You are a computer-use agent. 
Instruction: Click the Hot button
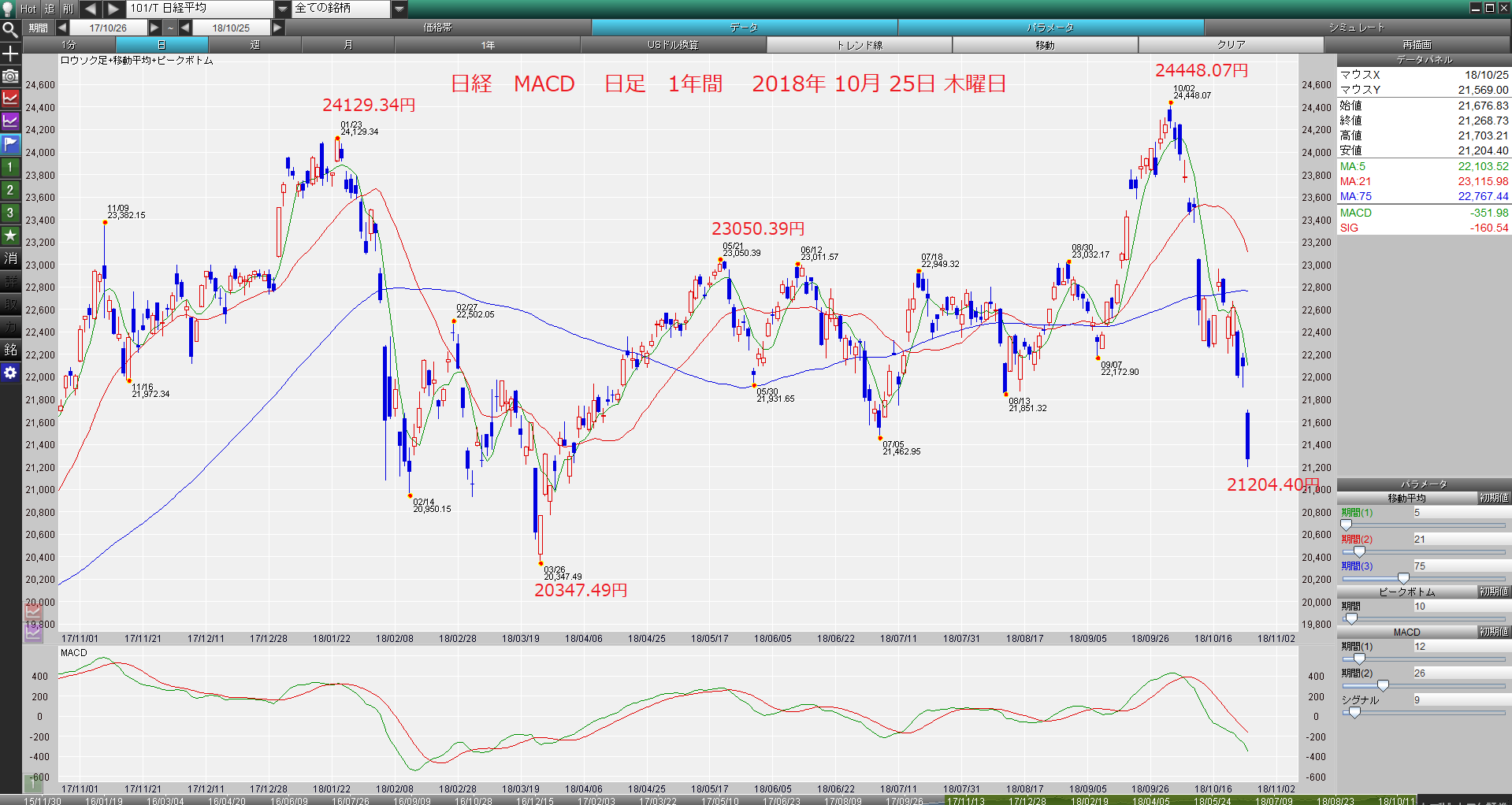(x=28, y=9)
